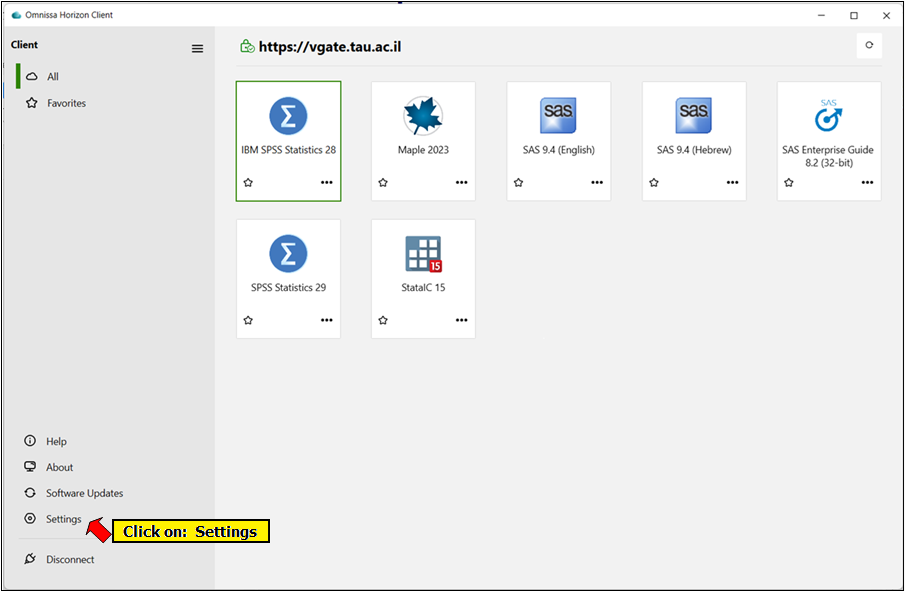Show more options for SAS 9.4 (English)

597,182
